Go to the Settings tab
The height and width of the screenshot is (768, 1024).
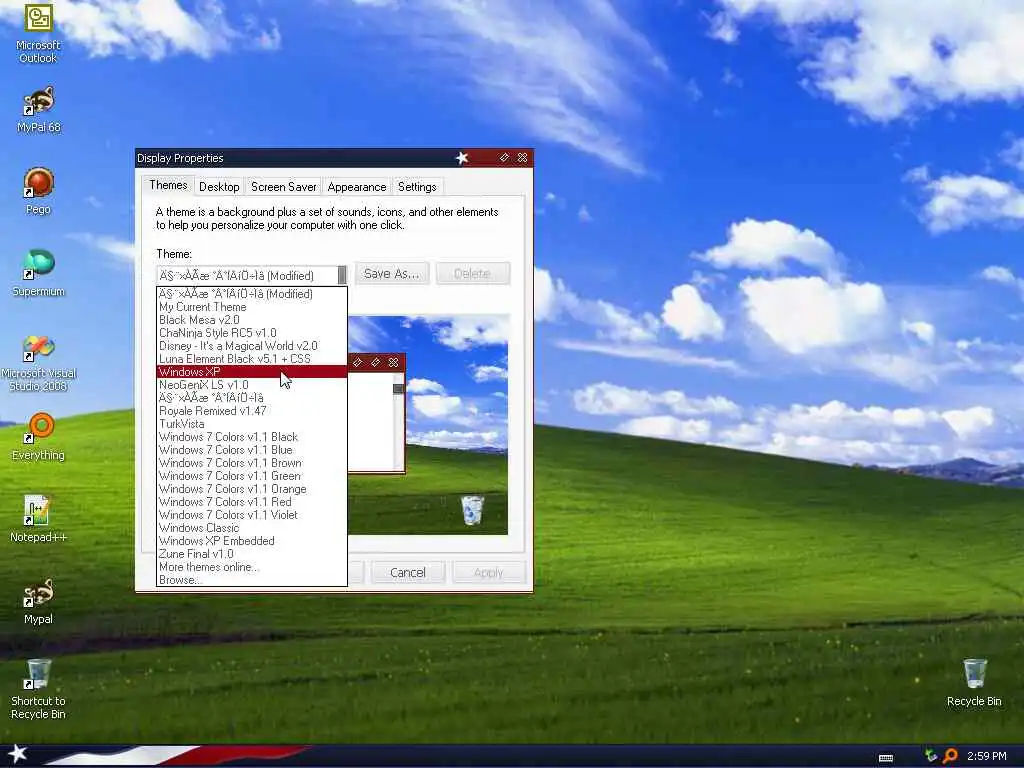(417, 187)
